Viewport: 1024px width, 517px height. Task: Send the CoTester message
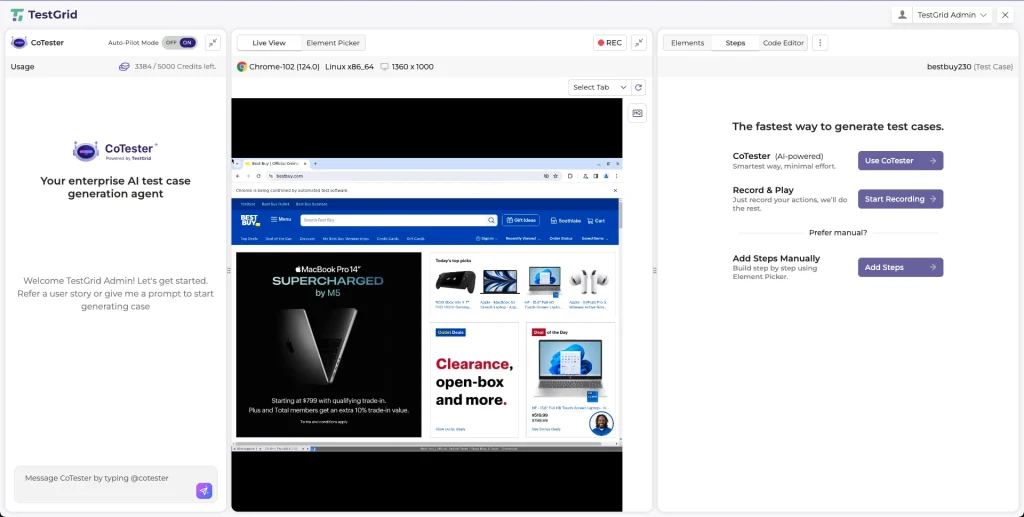coord(204,490)
